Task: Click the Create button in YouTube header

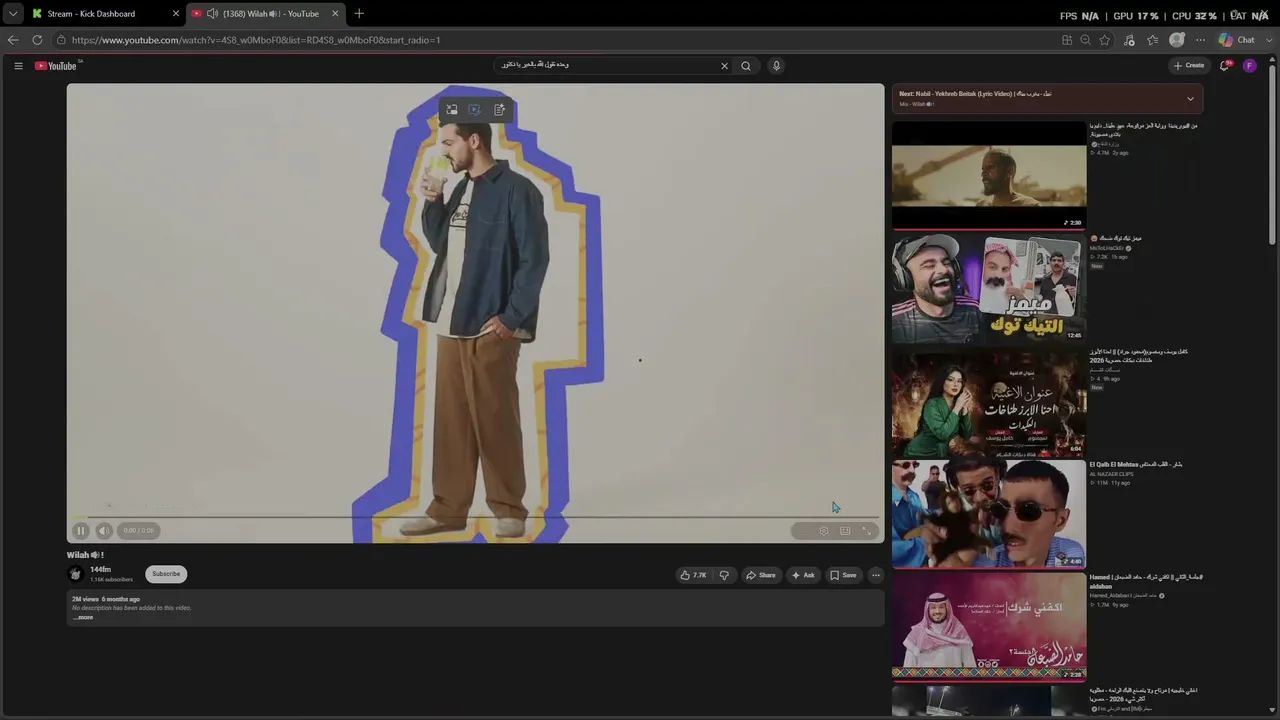Action: tap(1189, 66)
